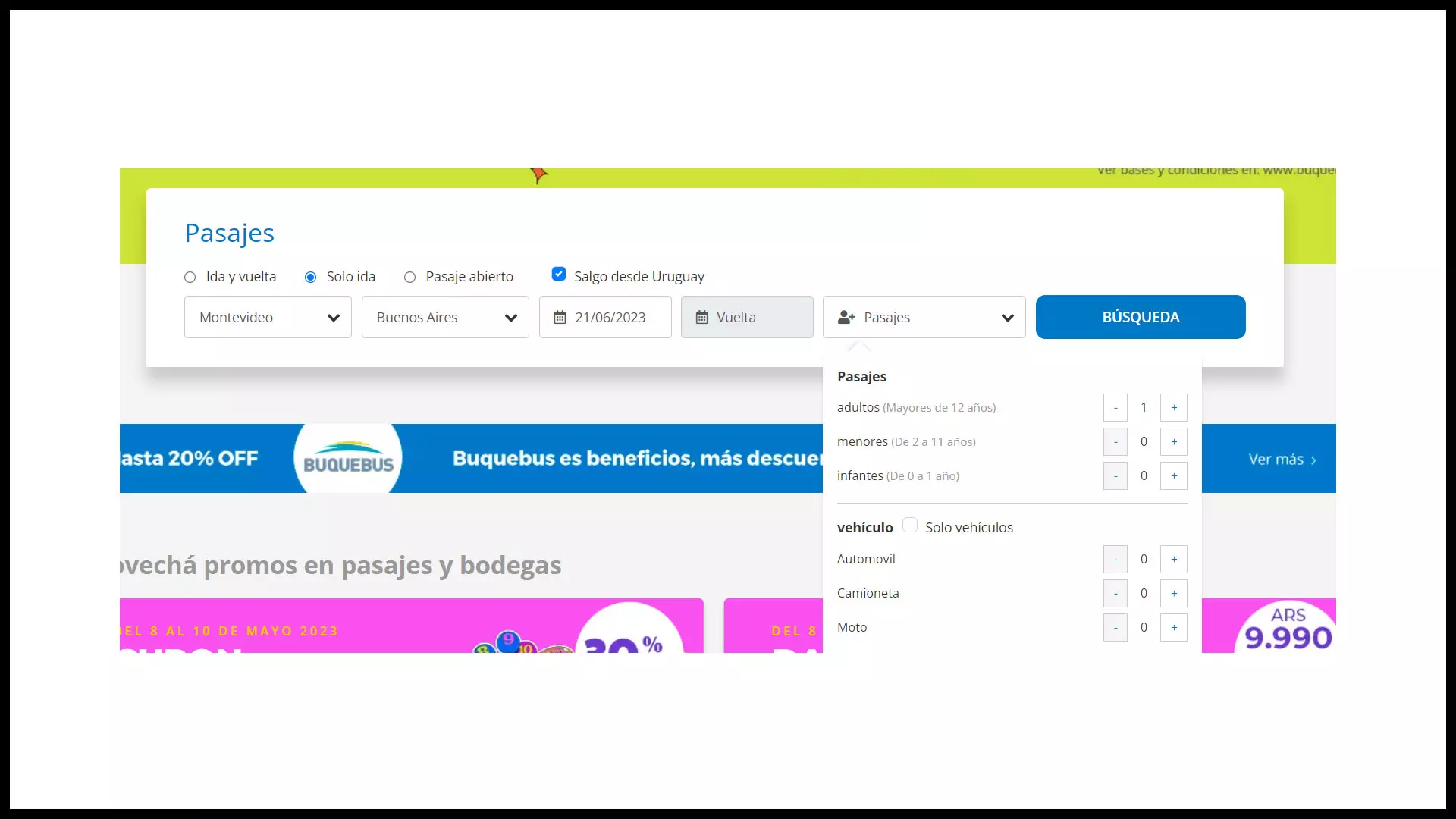This screenshot has width=1456, height=819.
Task: Select the Solo ida radio option
Action: [310, 277]
